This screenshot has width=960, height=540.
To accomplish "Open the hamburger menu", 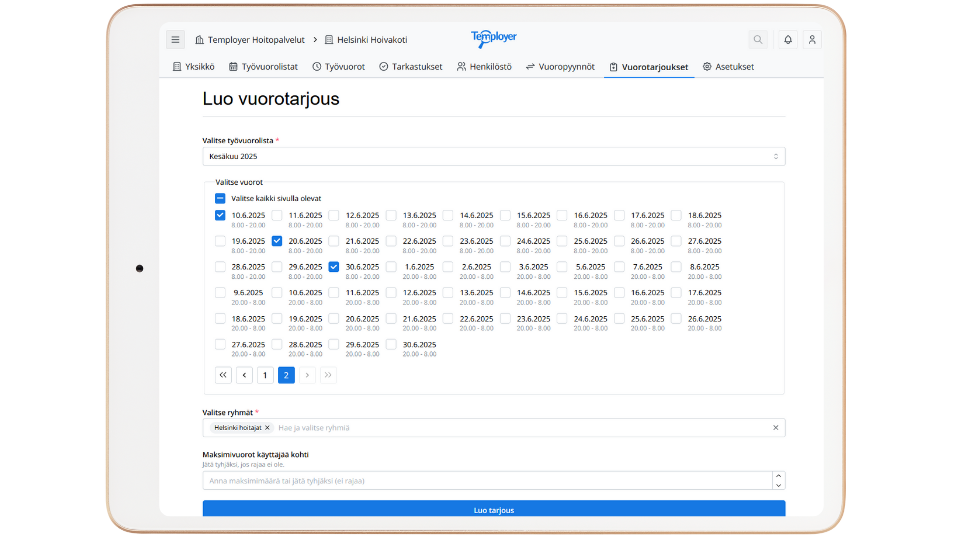I will [x=175, y=40].
